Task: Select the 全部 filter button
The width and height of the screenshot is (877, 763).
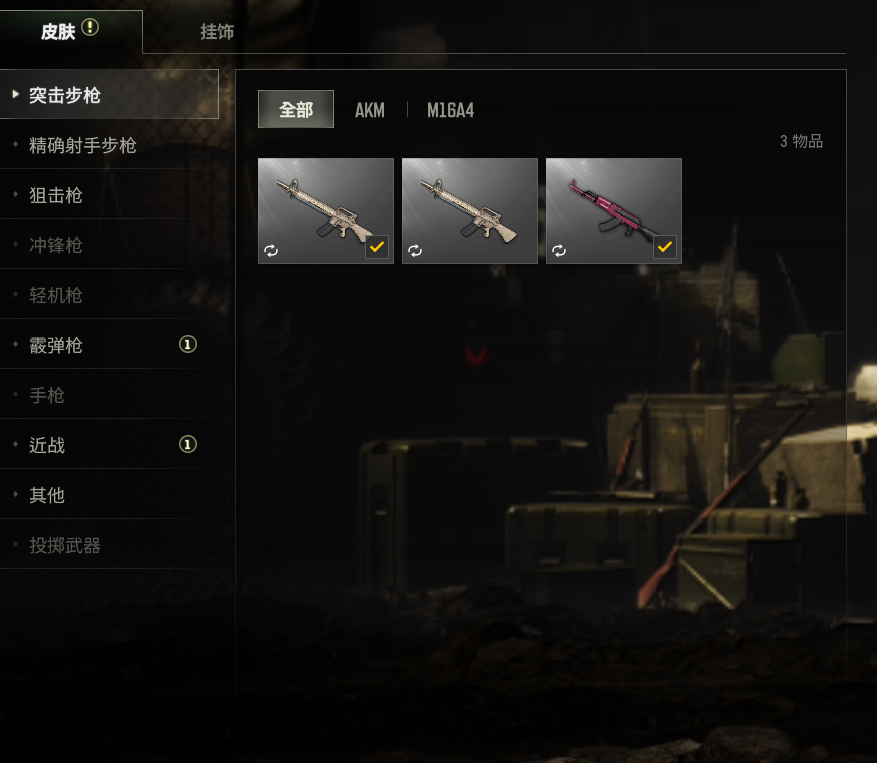Action: 296,109
